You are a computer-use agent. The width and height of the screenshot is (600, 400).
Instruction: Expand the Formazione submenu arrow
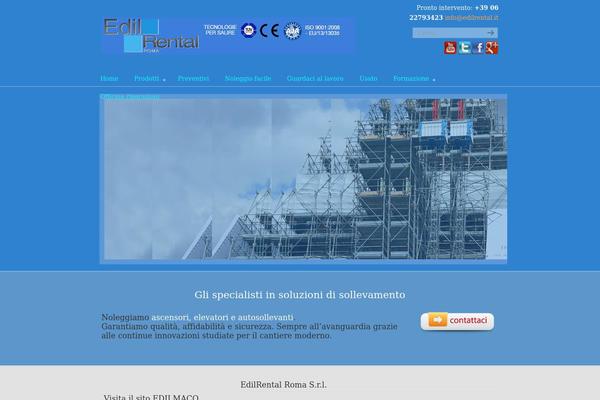pos(434,80)
